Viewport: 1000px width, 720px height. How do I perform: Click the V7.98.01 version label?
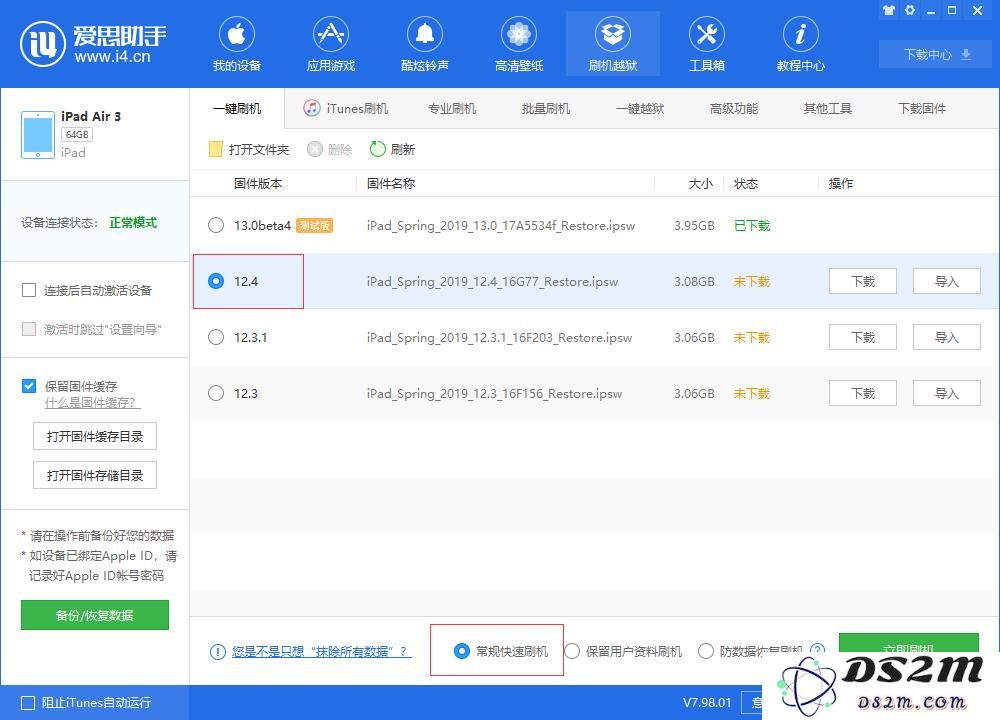[707, 703]
